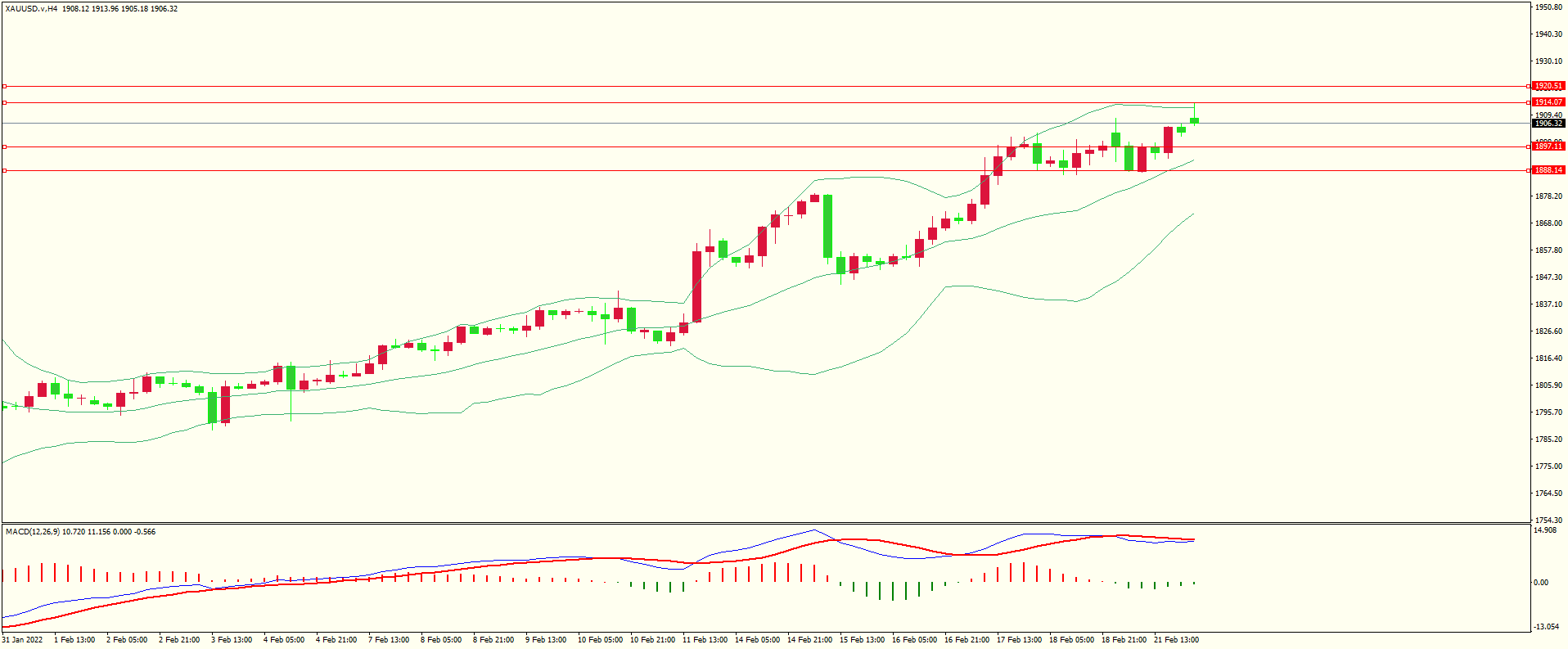1568x649 pixels.
Task: Click the 14.908 MACD scale value
Action: coord(1545,530)
